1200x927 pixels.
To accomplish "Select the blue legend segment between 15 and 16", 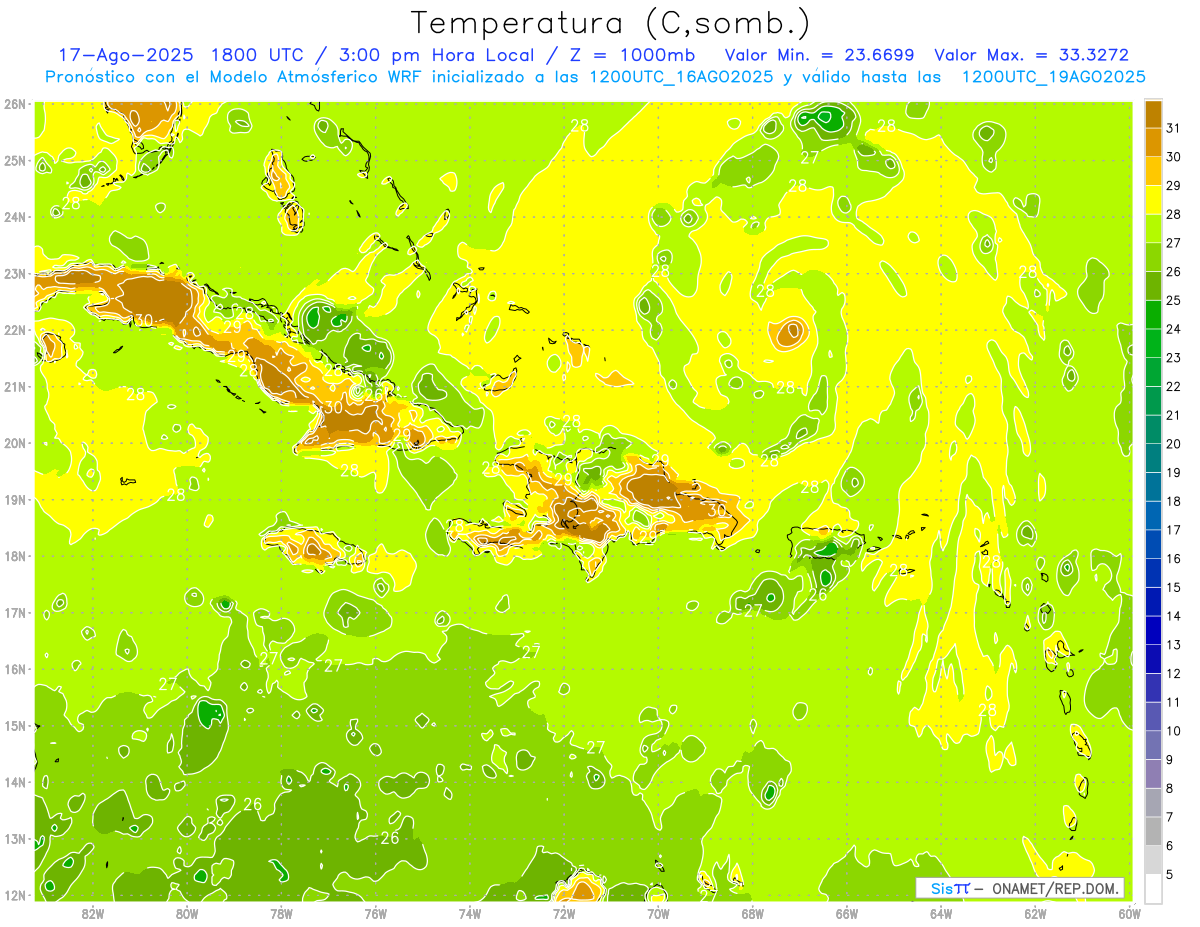I will [x=1153, y=572].
